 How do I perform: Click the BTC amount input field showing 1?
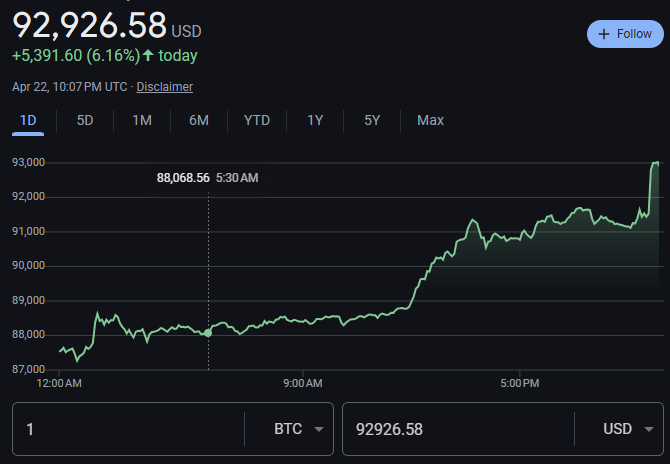[x=128, y=429]
